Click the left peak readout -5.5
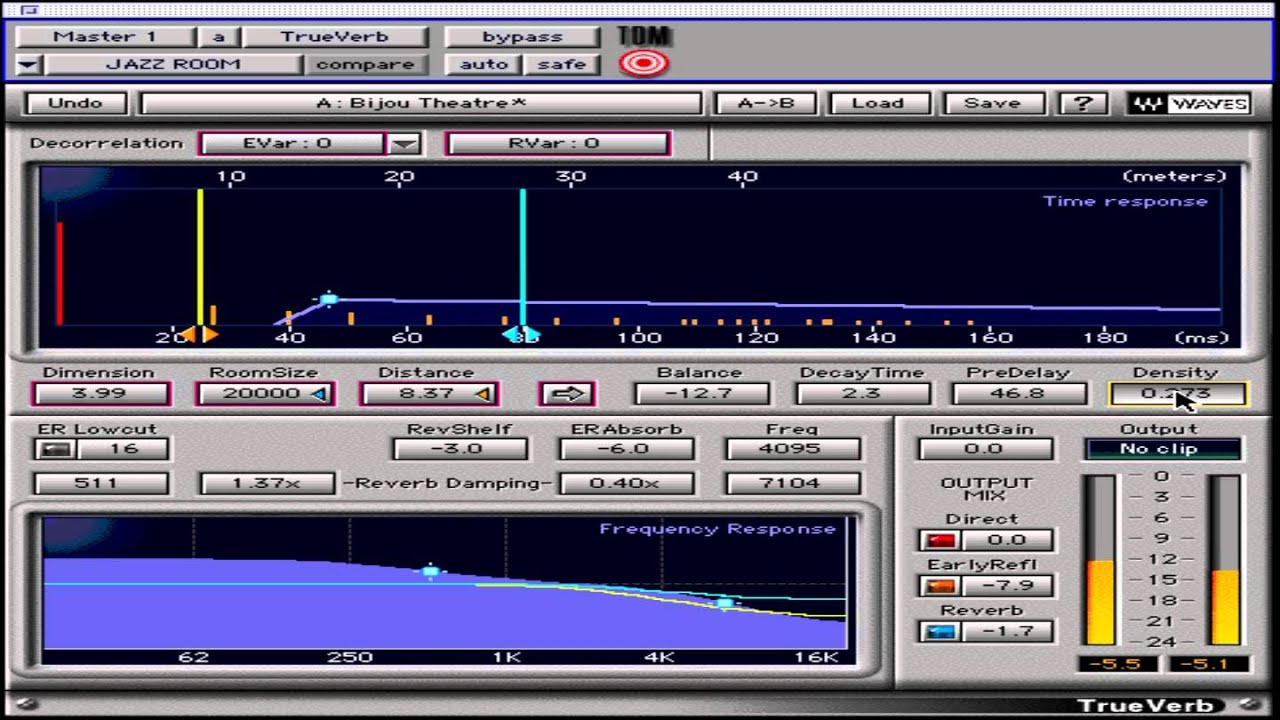 pos(1118,664)
